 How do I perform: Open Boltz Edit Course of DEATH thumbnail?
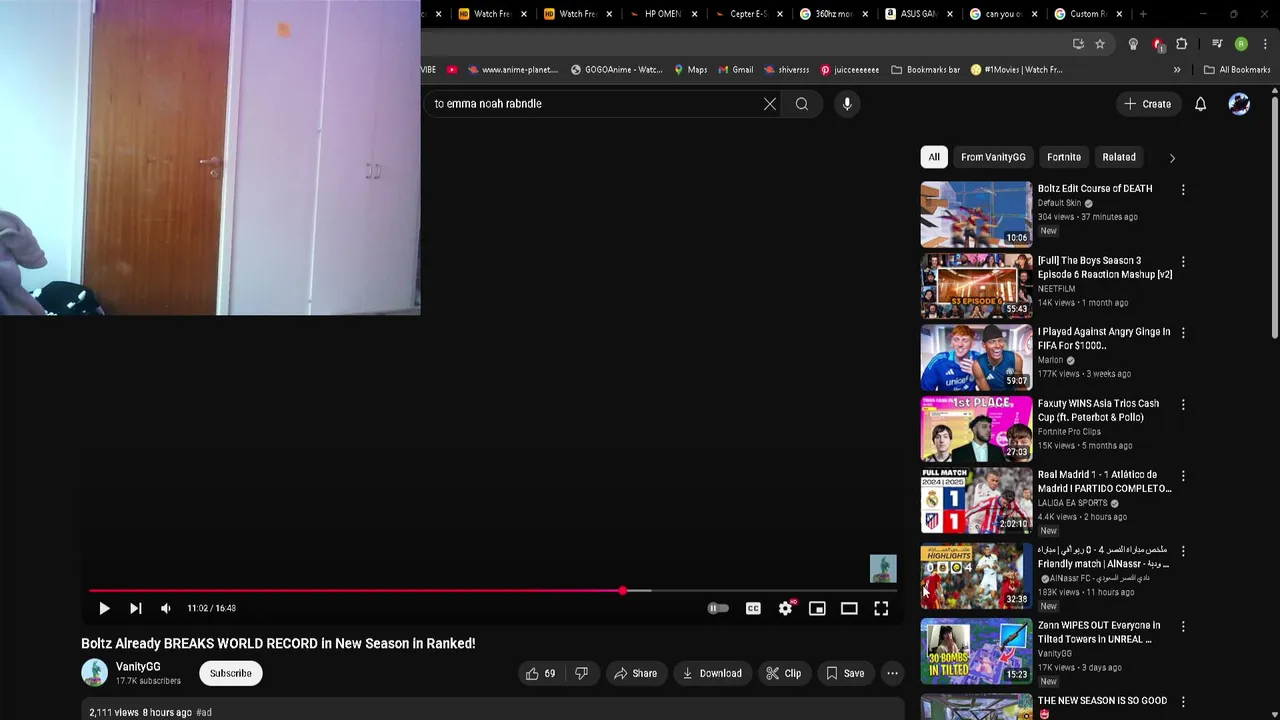click(x=976, y=214)
